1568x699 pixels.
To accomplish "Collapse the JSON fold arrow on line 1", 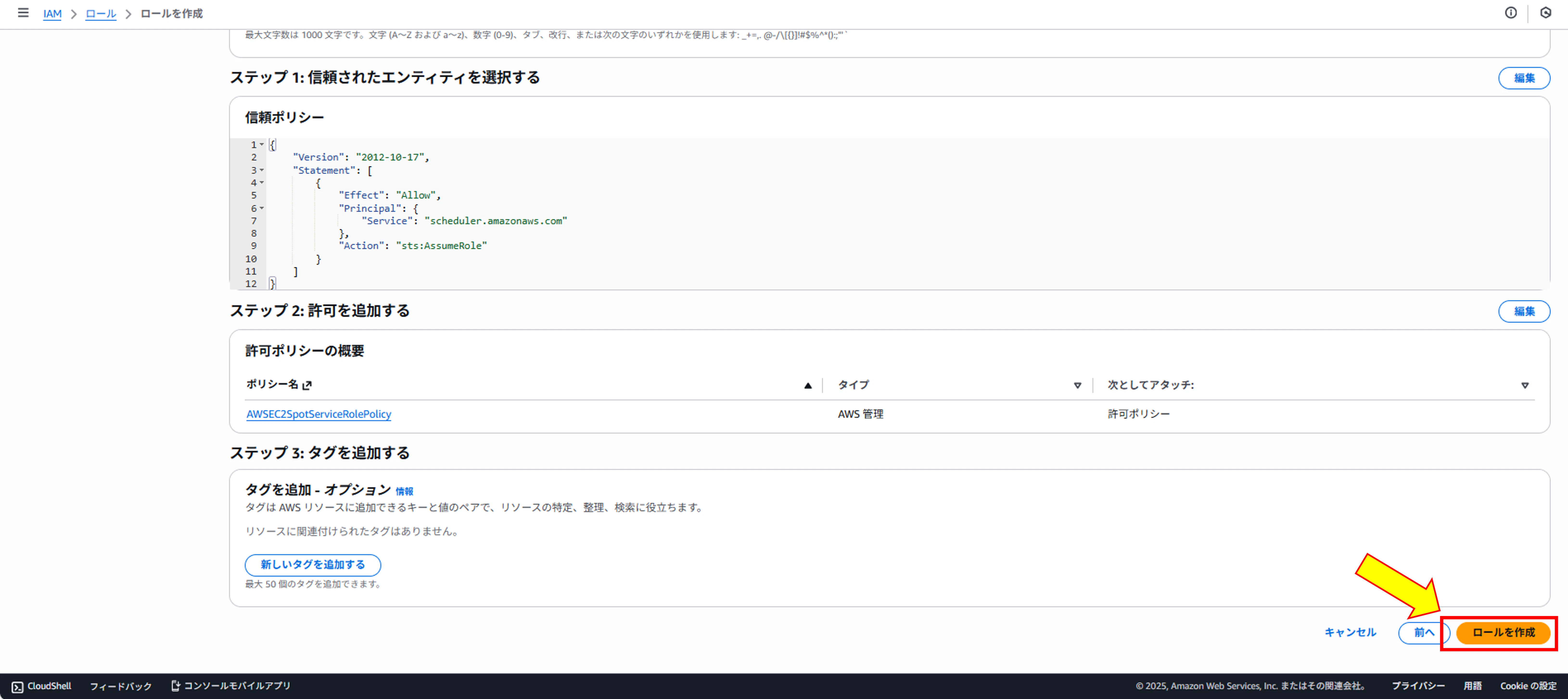I will click(262, 144).
